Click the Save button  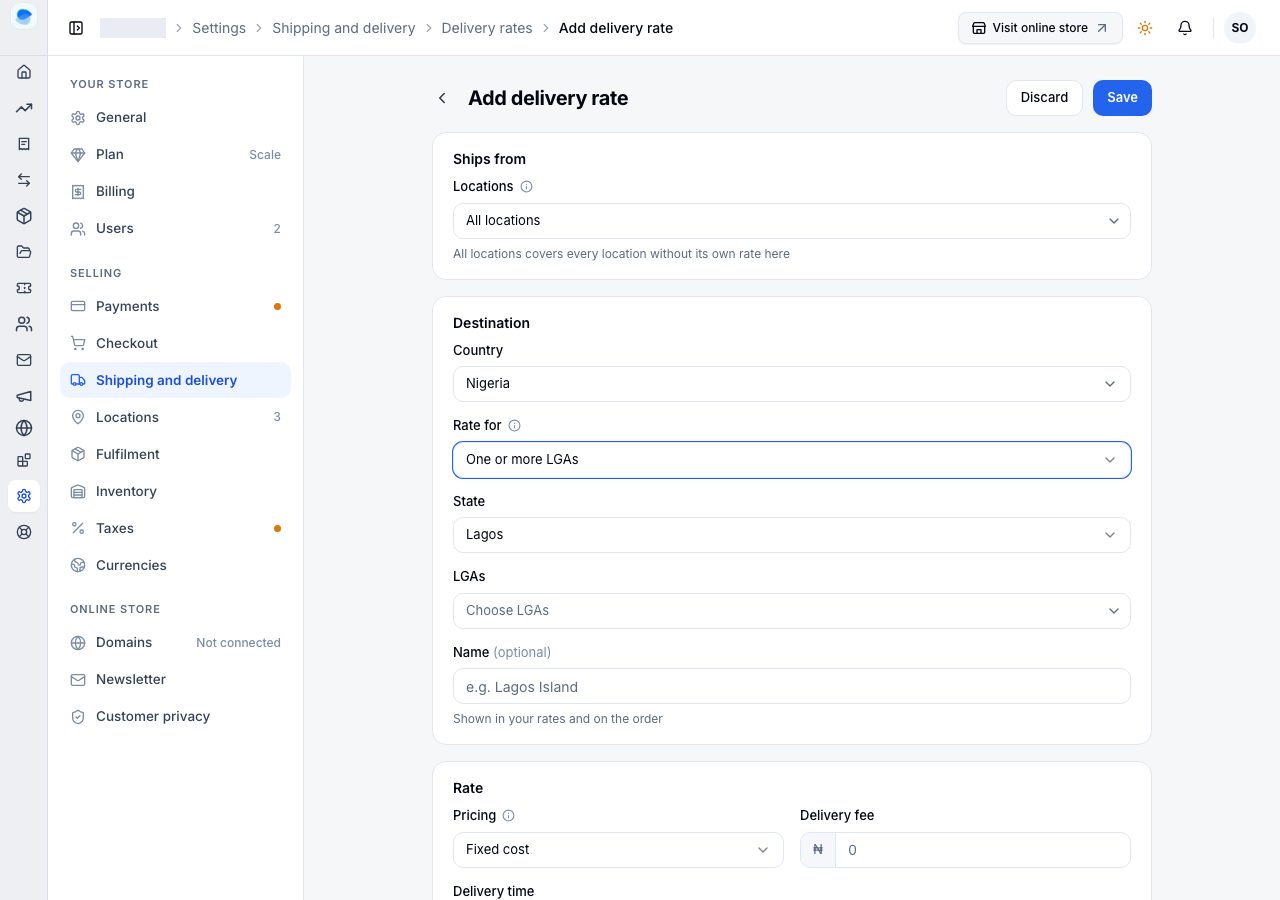[x=1122, y=98]
